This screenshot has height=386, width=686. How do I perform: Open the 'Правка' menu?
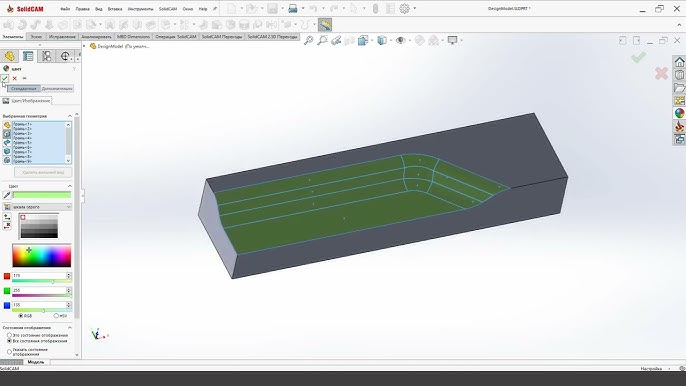point(82,9)
